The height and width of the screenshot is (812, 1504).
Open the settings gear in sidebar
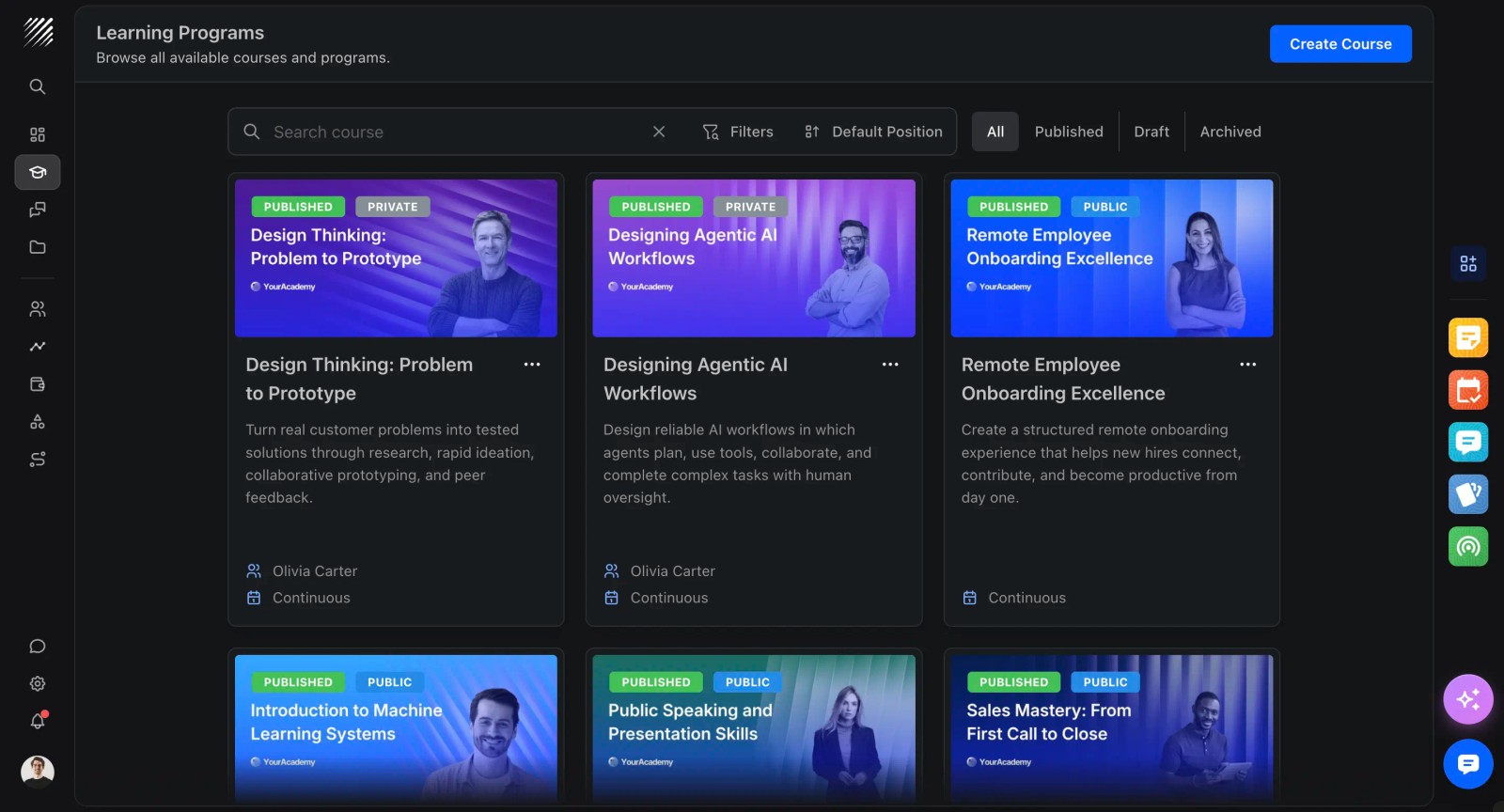click(38, 684)
